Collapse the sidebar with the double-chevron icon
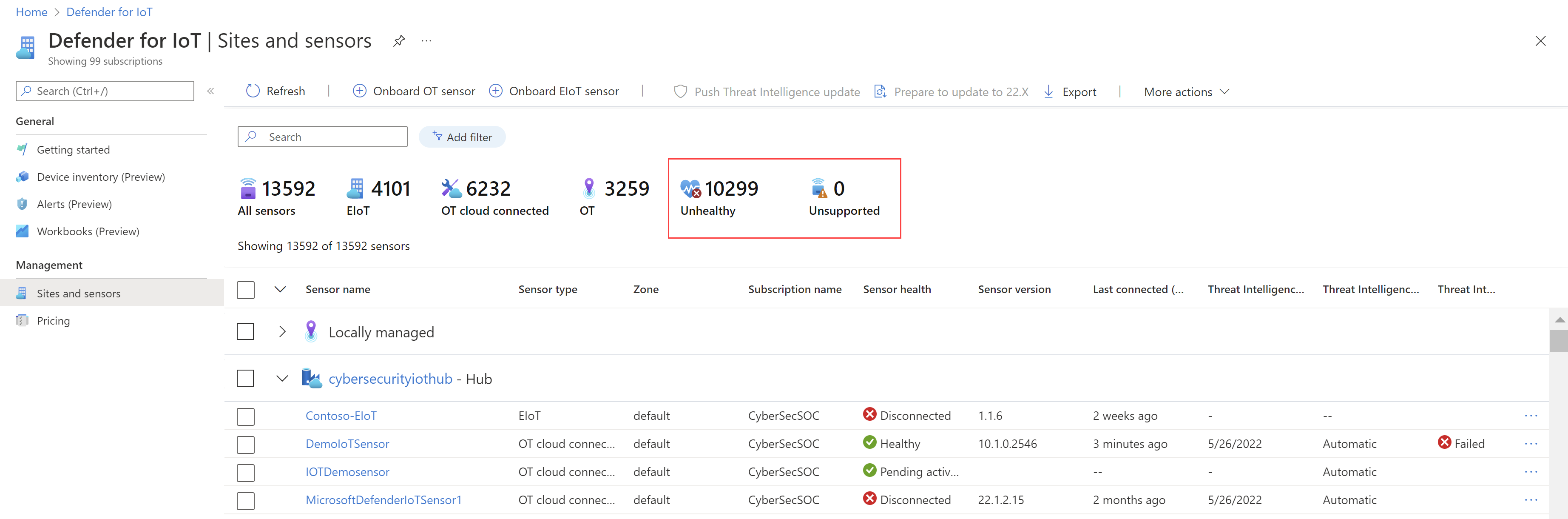Screen dimensions: 1568x519 [x=210, y=91]
